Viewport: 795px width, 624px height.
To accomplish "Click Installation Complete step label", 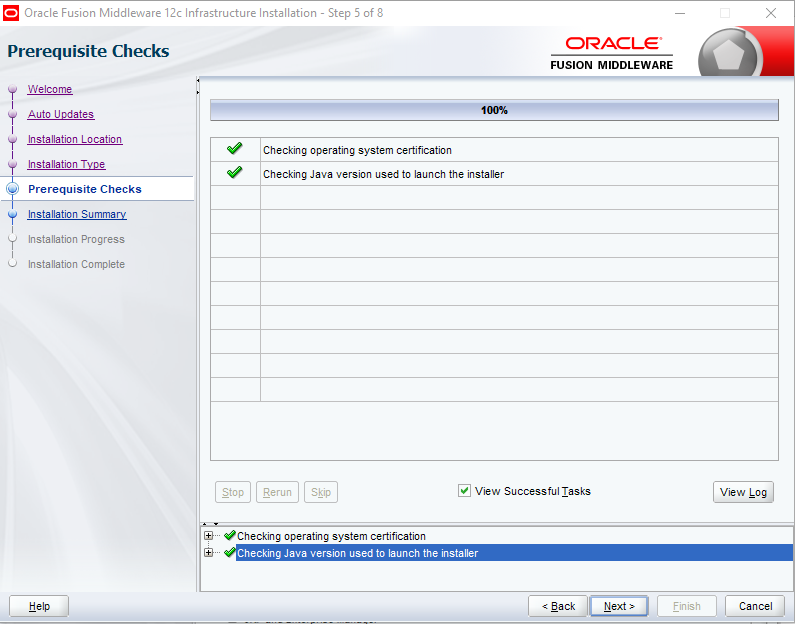I will tap(76, 264).
